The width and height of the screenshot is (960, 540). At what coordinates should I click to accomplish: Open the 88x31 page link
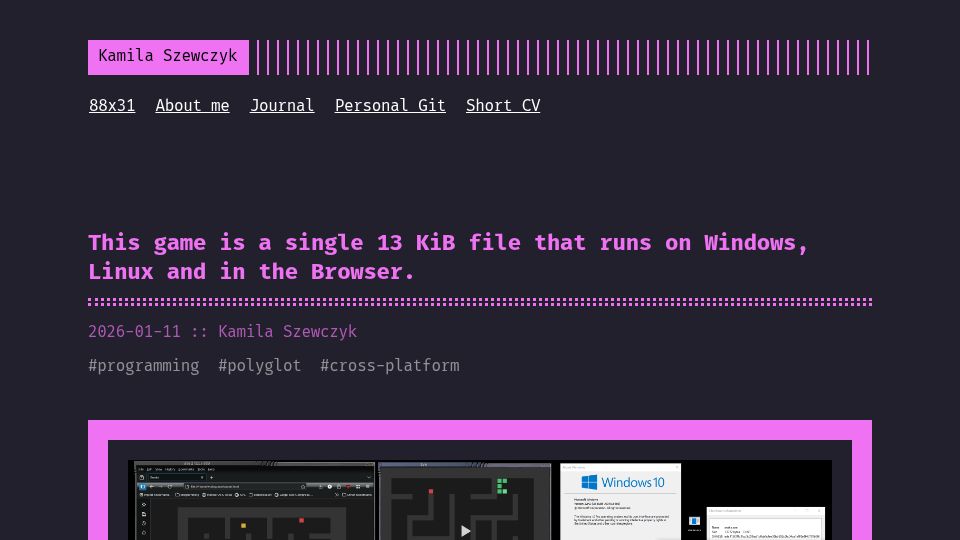click(112, 105)
